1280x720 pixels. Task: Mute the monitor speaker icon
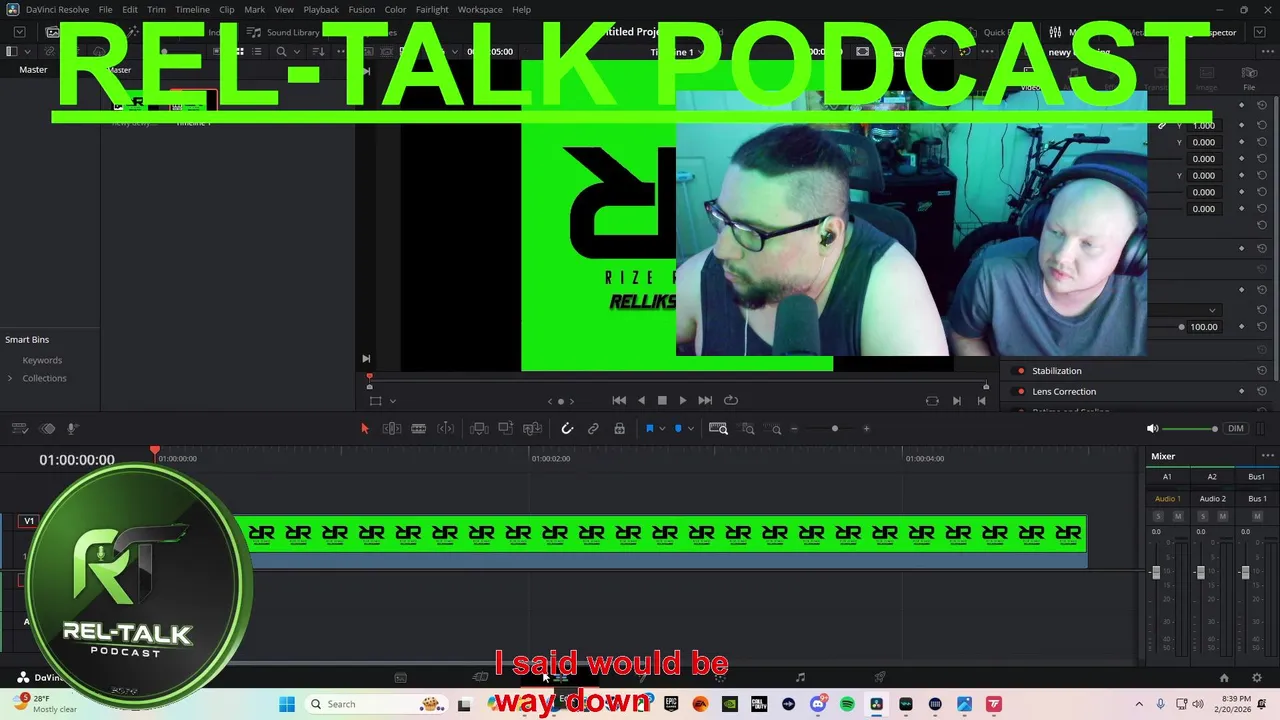tap(1152, 429)
